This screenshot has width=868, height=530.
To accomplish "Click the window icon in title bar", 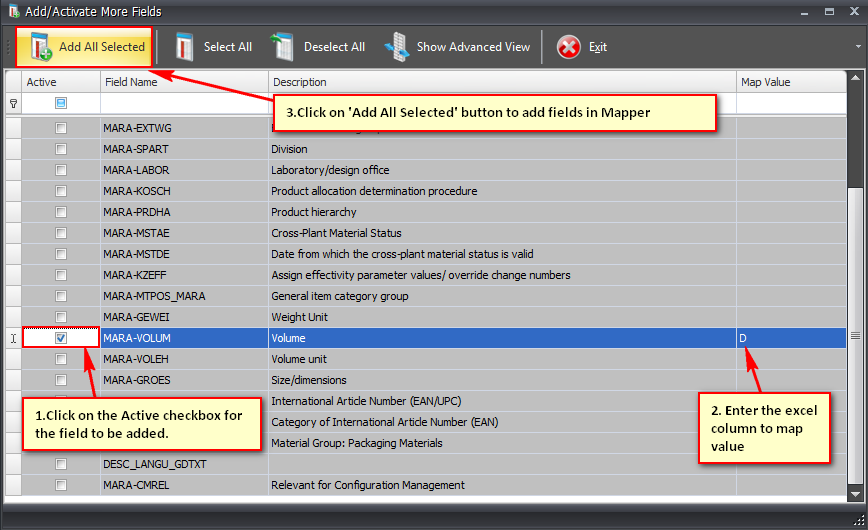I will (x=12, y=11).
